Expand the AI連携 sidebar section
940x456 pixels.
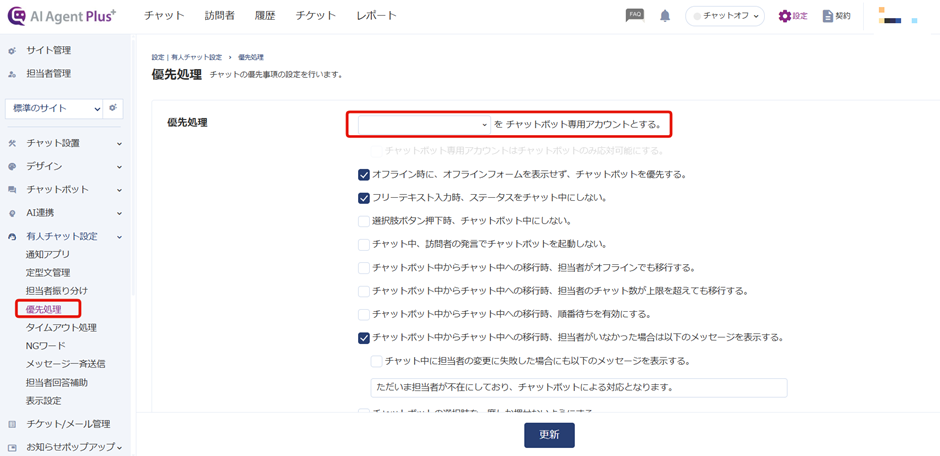point(119,213)
